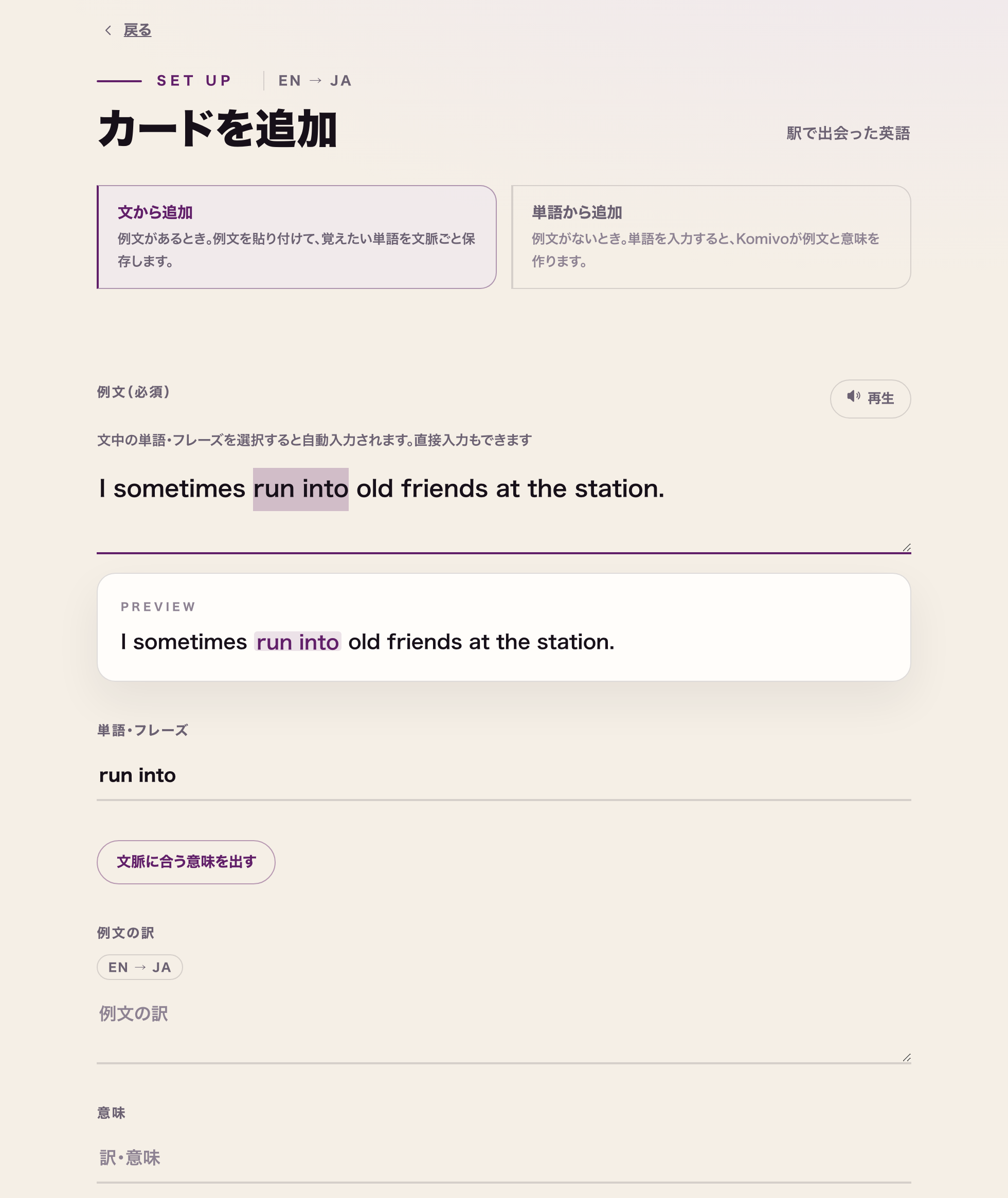Click the speaker icon in 再生 button

(853, 396)
